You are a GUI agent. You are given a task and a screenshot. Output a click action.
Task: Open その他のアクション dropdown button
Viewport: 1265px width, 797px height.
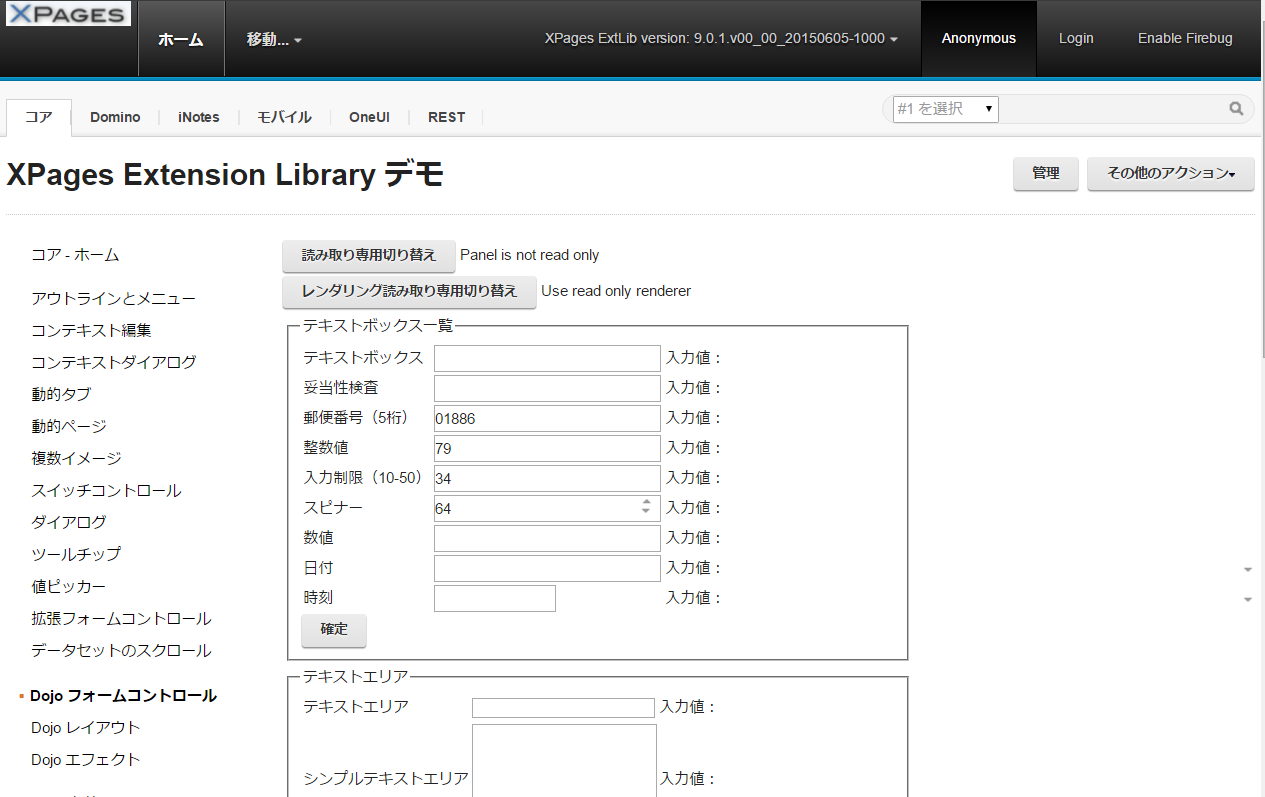1170,173
